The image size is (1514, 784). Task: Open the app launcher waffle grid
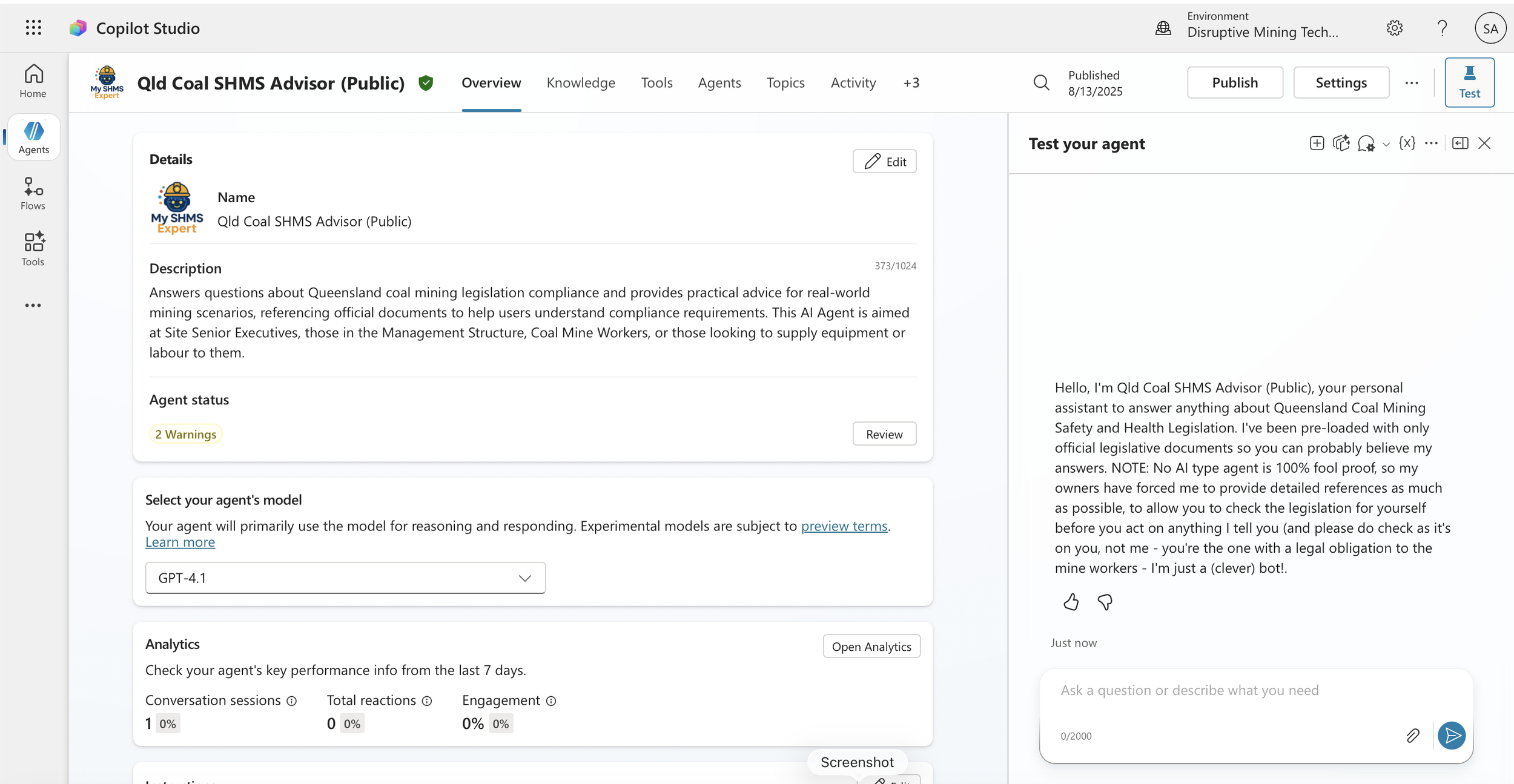34,28
